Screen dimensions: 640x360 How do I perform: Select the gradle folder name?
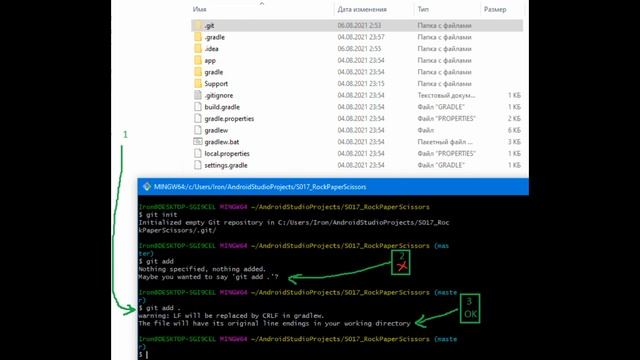coord(214,72)
